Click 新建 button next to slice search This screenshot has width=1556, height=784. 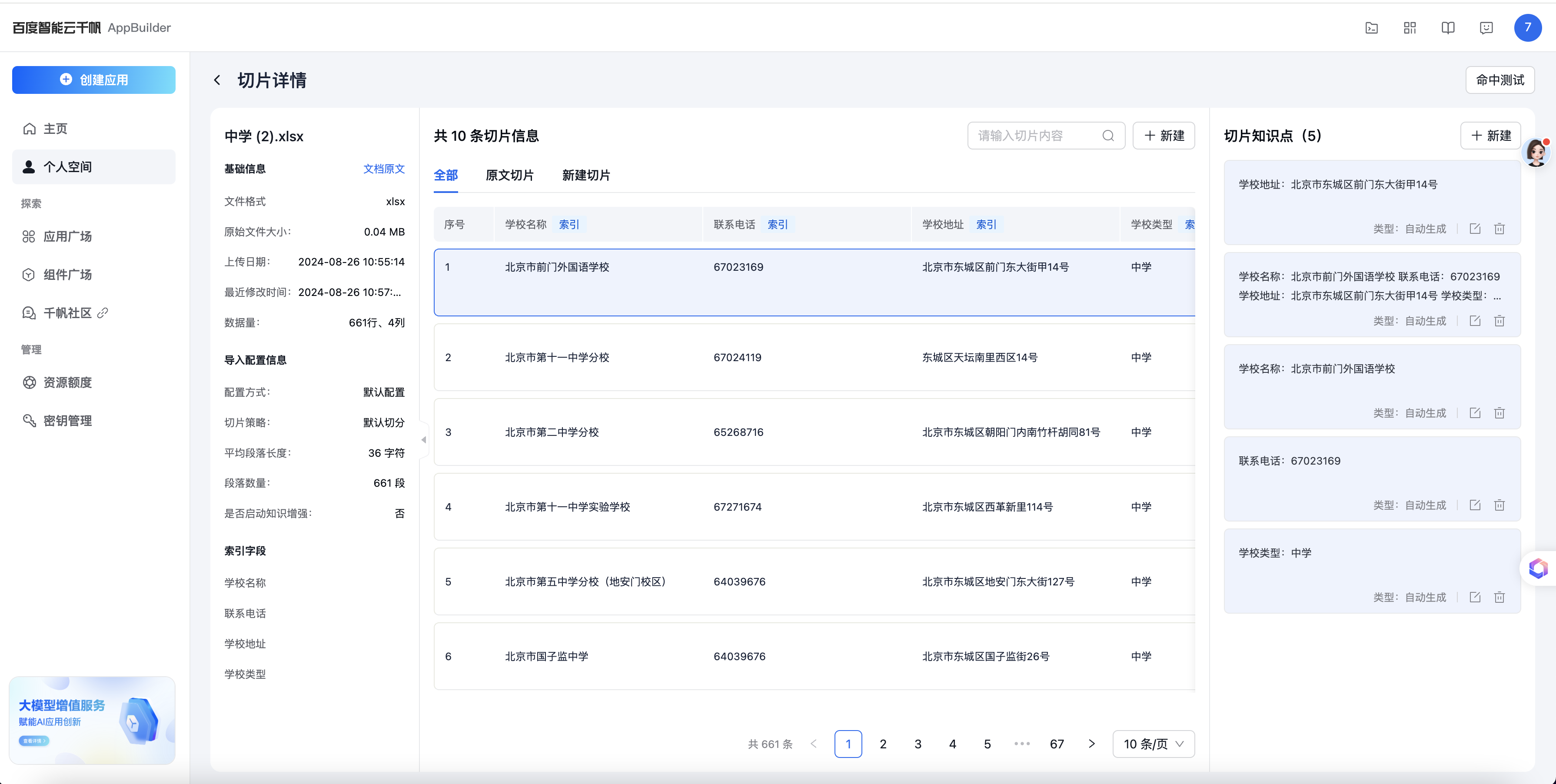[1164, 136]
